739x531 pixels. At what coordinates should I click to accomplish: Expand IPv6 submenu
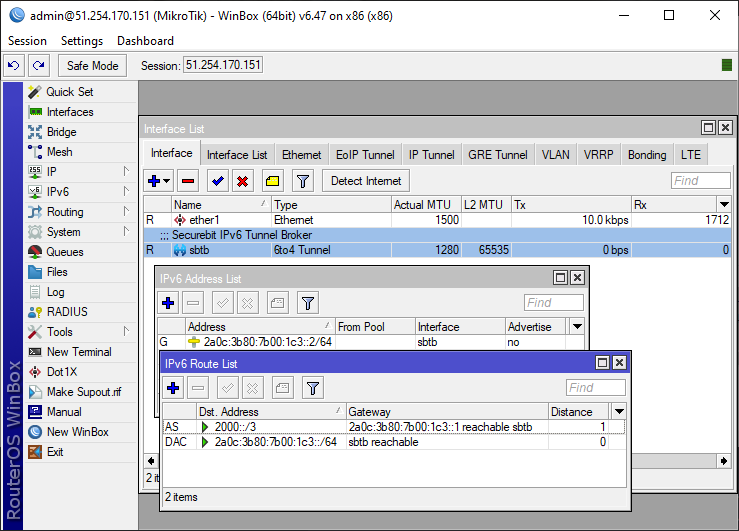80,192
